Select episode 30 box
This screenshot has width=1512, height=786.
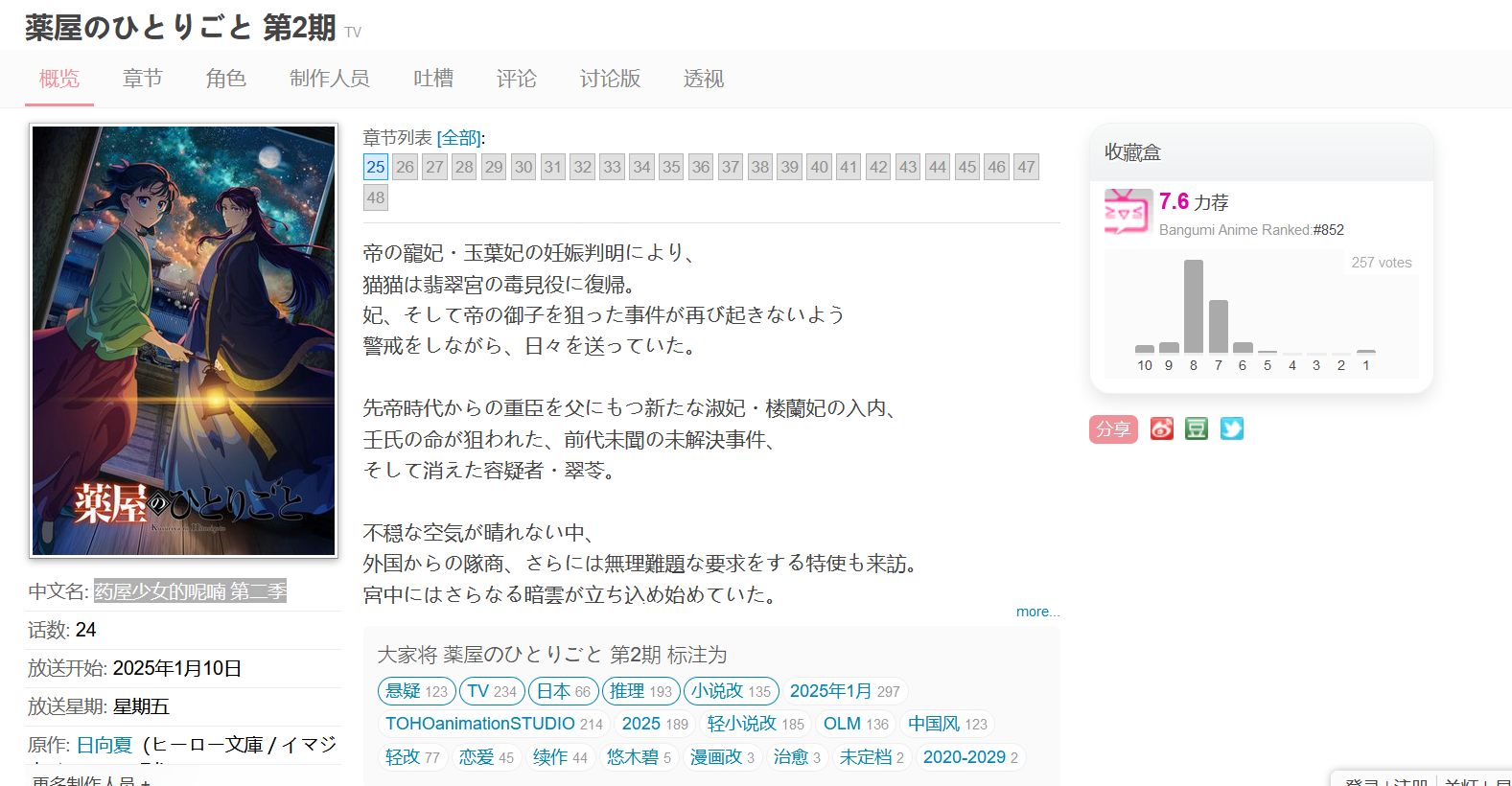coord(523,167)
